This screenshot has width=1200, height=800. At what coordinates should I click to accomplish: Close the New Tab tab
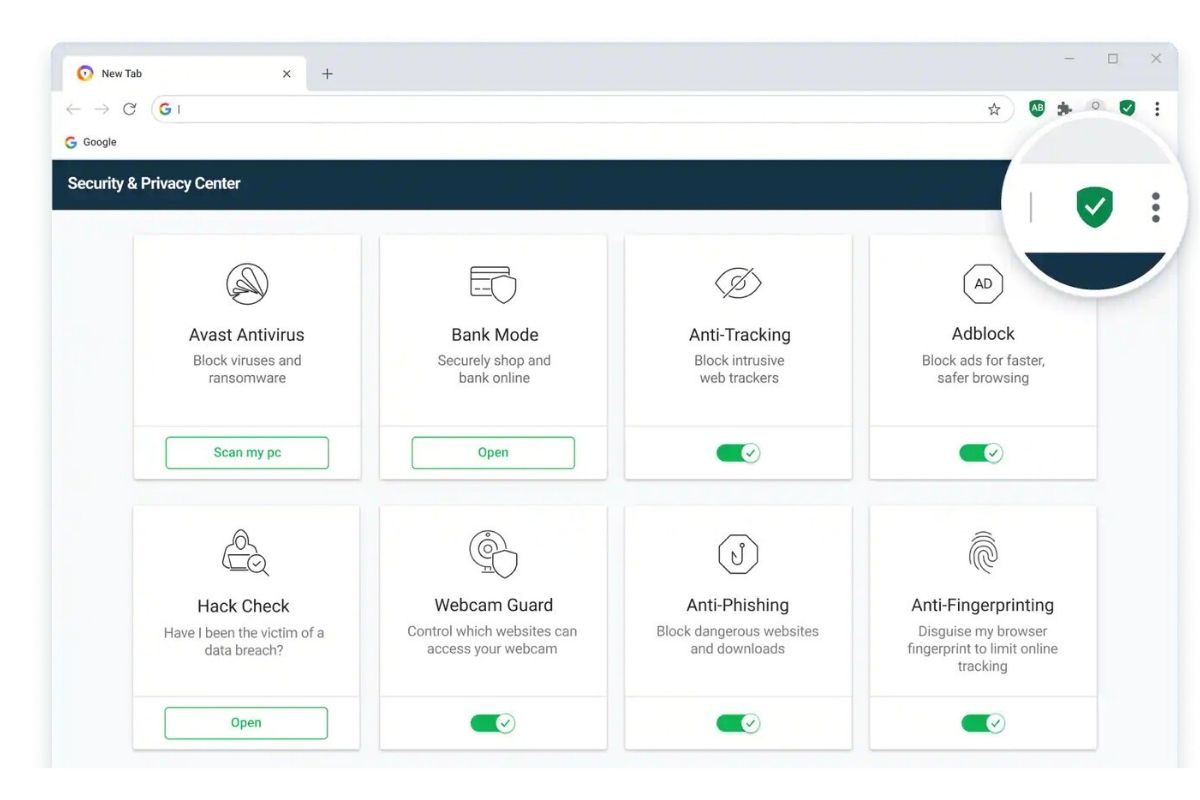[287, 74]
